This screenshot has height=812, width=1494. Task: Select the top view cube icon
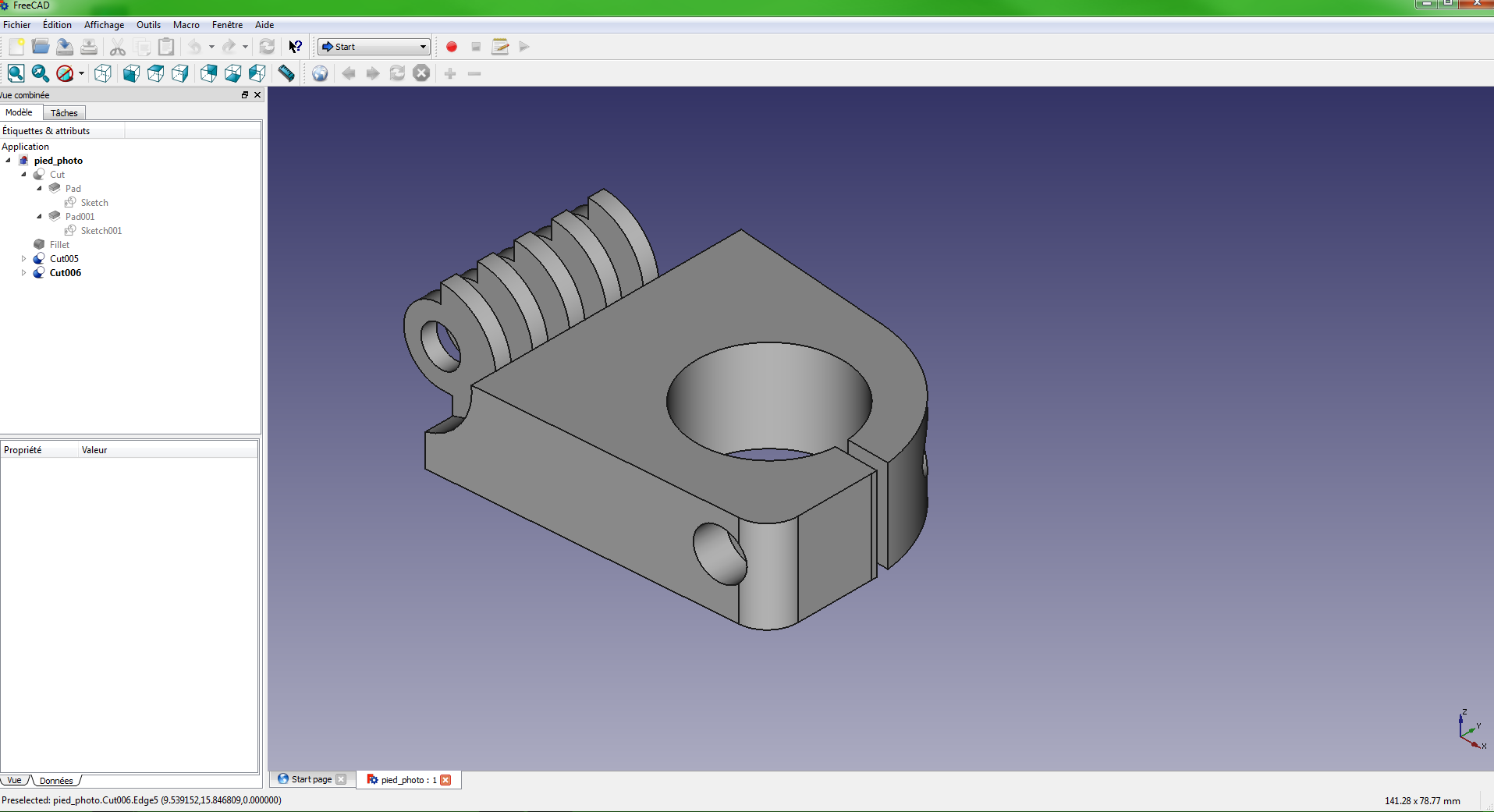coord(156,73)
